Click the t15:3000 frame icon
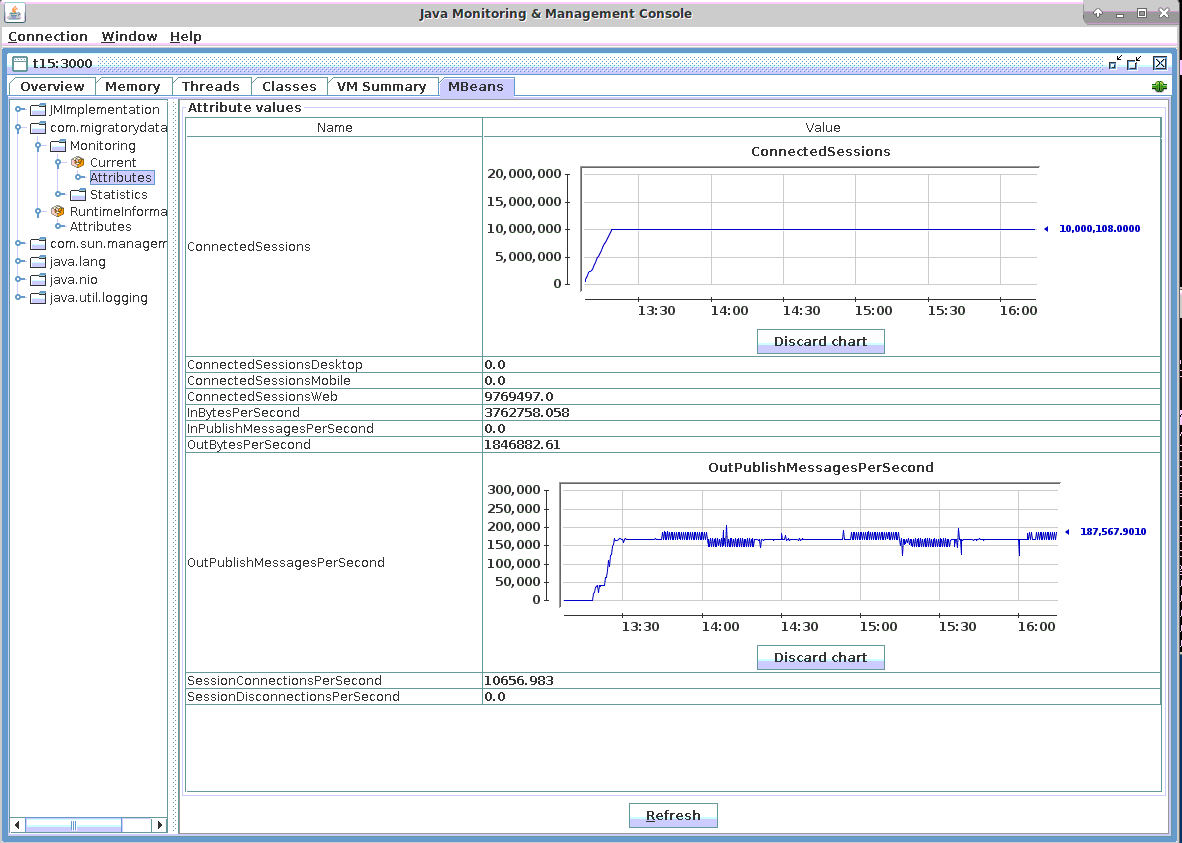 tap(21, 62)
